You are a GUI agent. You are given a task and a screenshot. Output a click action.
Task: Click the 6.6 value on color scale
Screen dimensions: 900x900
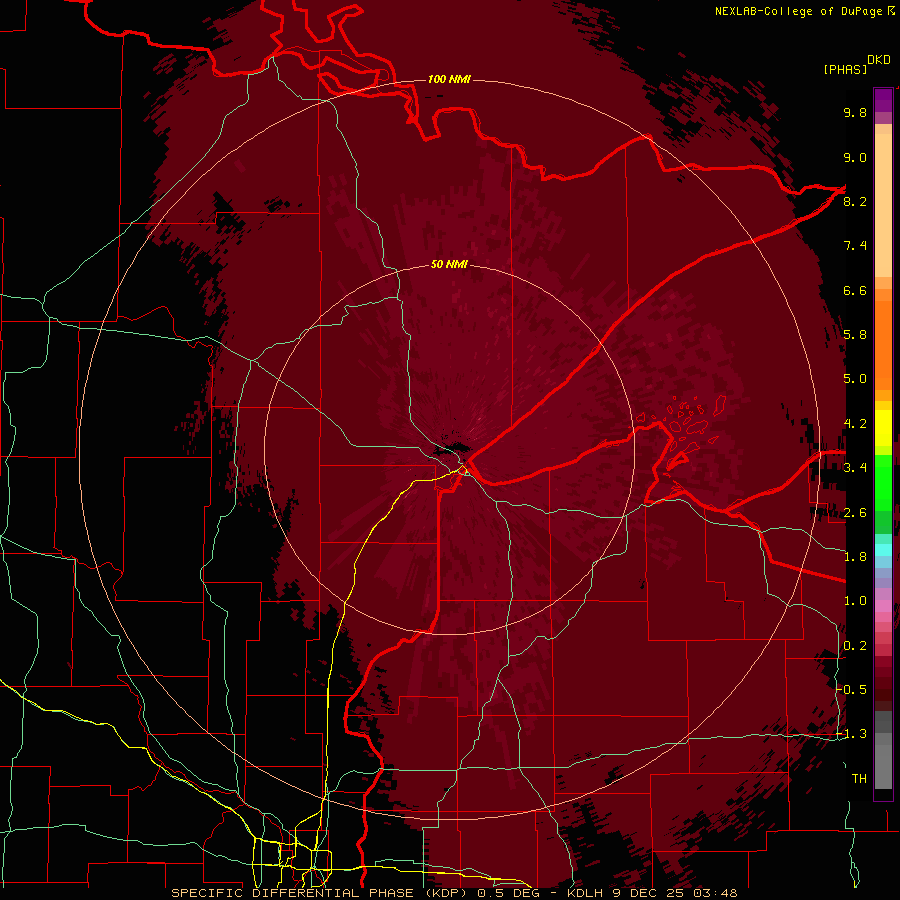pyautogui.click(x=855, y=290)
